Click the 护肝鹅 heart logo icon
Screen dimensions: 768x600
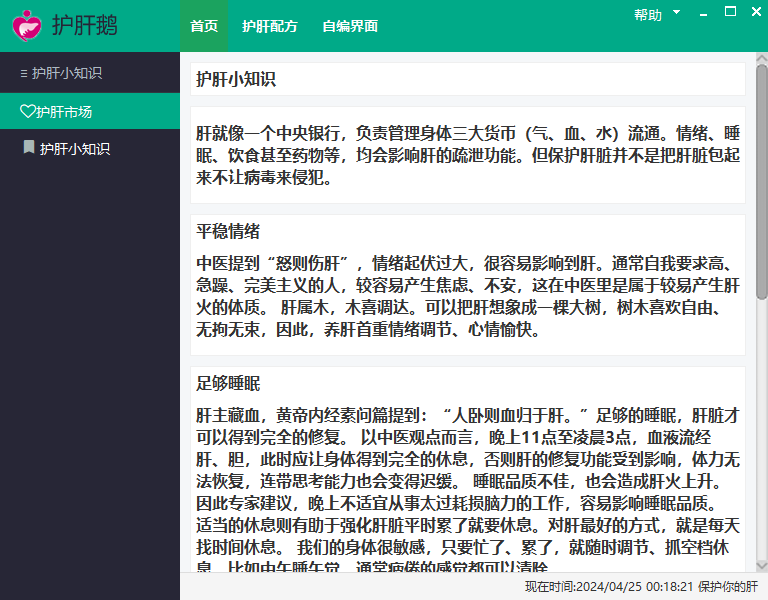27,25
